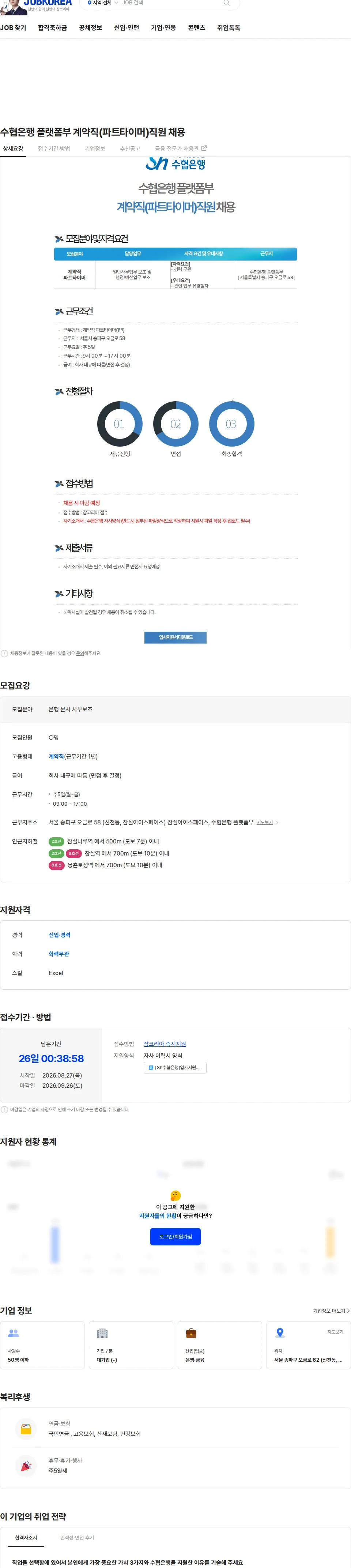Open 금융 전문가 채용관 external link
The image size is (351, 1568).
[x=181, y=148]
